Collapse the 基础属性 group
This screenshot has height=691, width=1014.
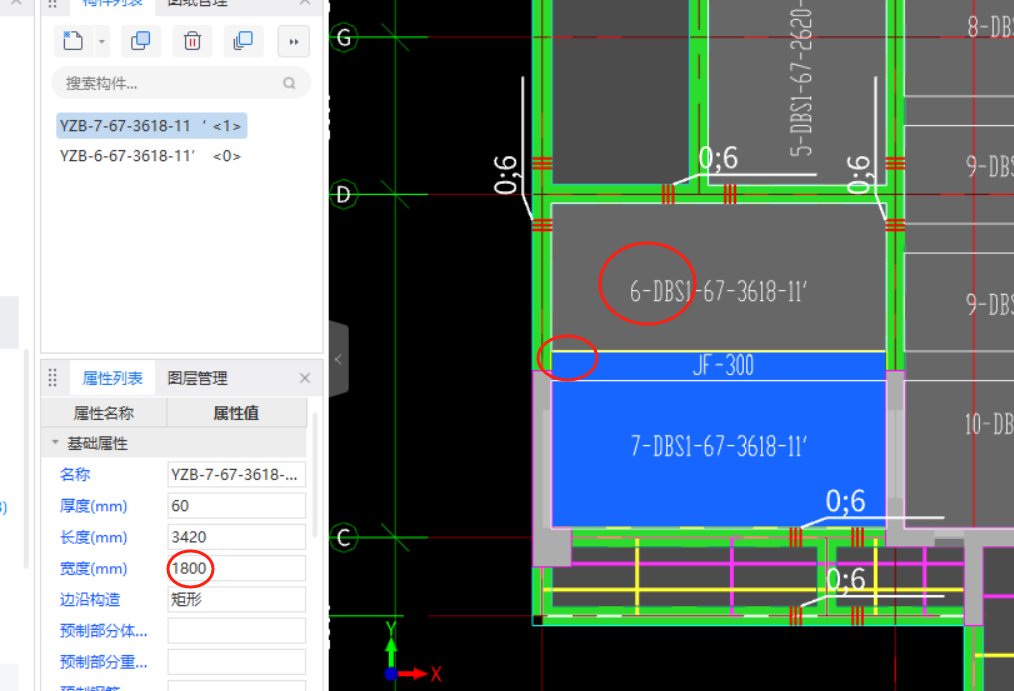56,443
